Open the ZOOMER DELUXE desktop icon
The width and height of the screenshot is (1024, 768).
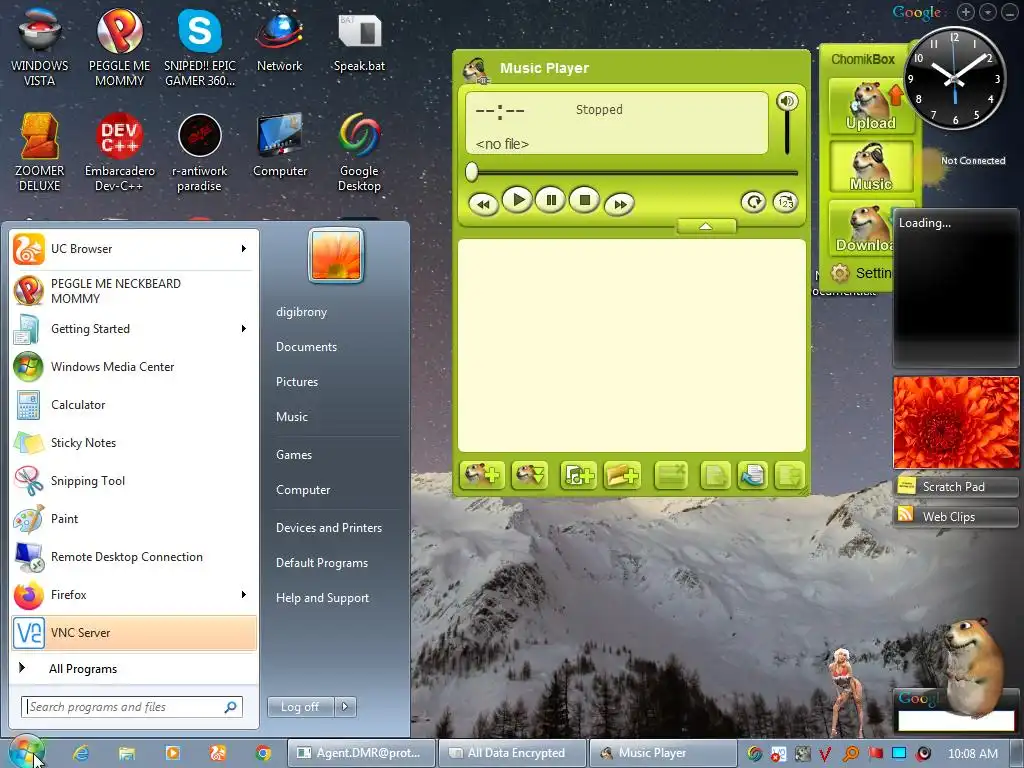click(39, 152)
